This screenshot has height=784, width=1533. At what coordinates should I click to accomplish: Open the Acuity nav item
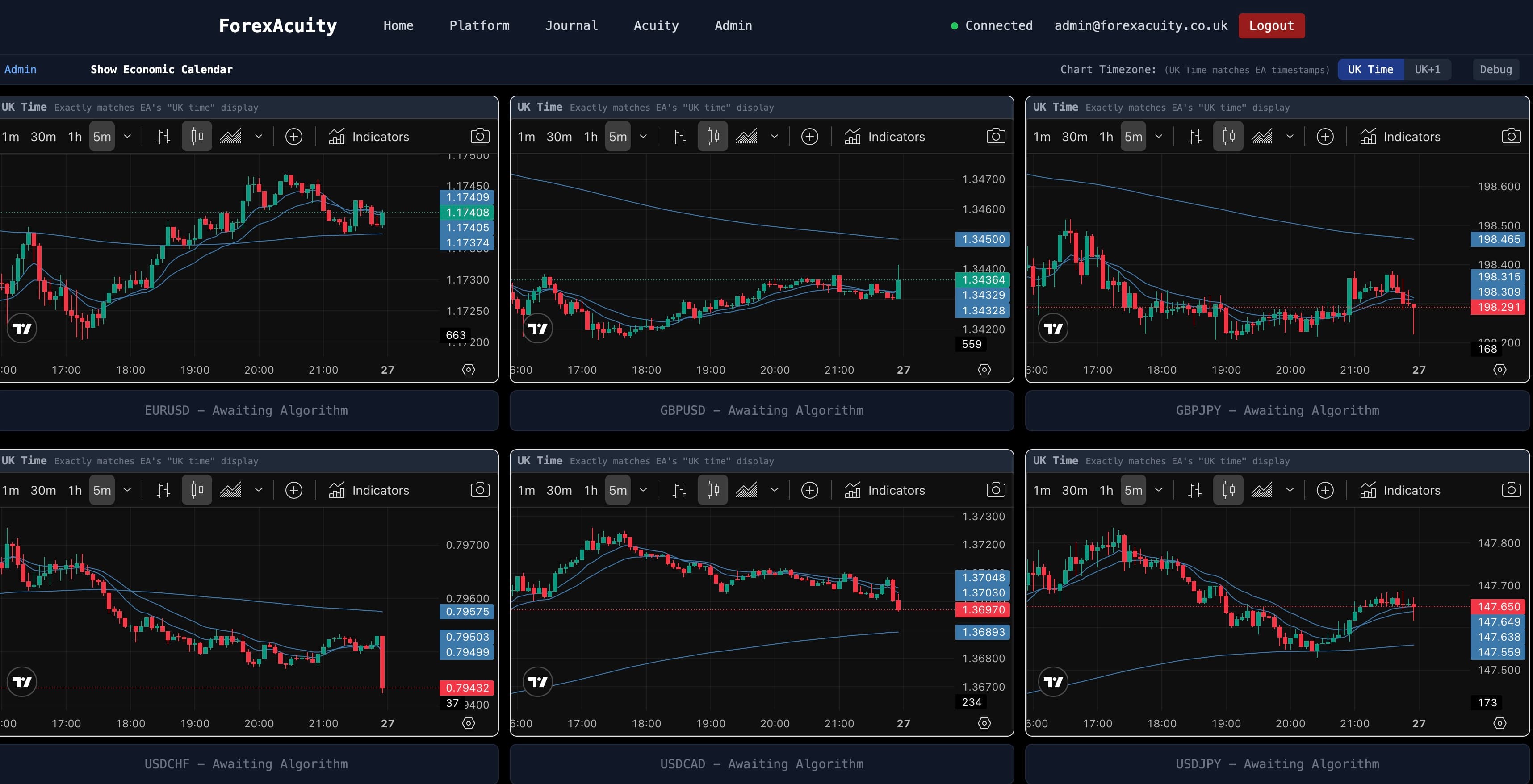tap(656, 25)
